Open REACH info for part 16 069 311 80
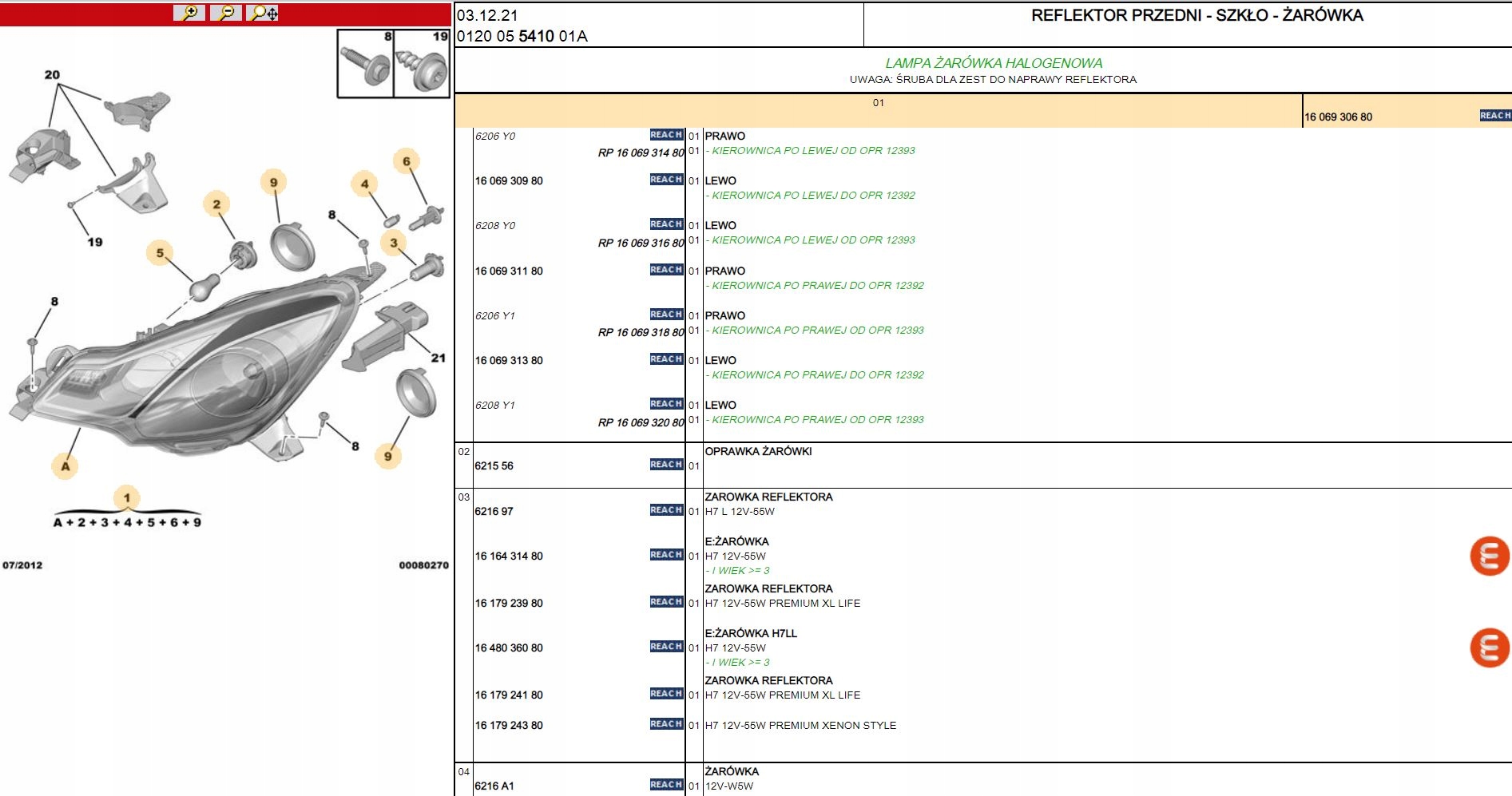 (x=666, y=270)
